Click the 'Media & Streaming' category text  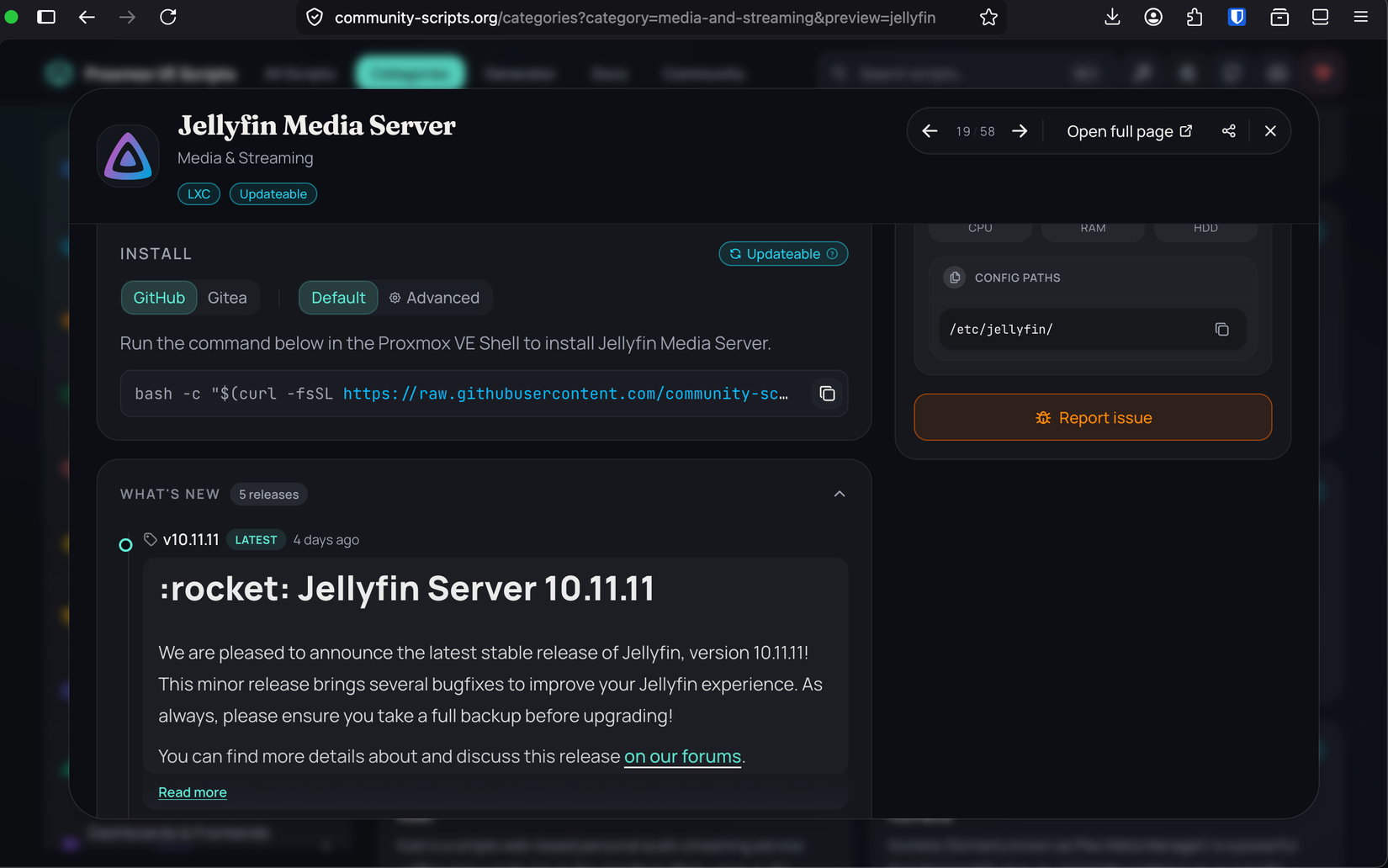(x=245, y=158)
